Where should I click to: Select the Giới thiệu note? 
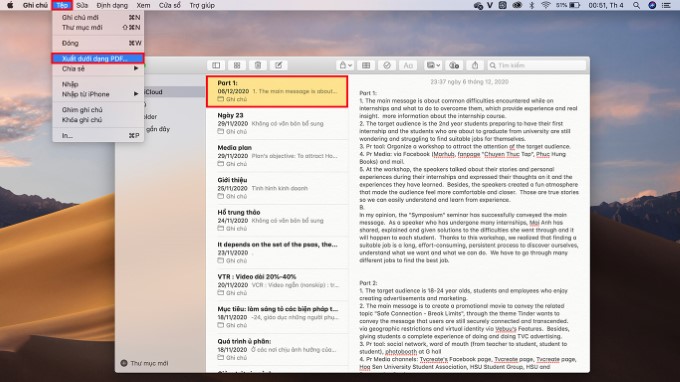(x=277, y=188)
